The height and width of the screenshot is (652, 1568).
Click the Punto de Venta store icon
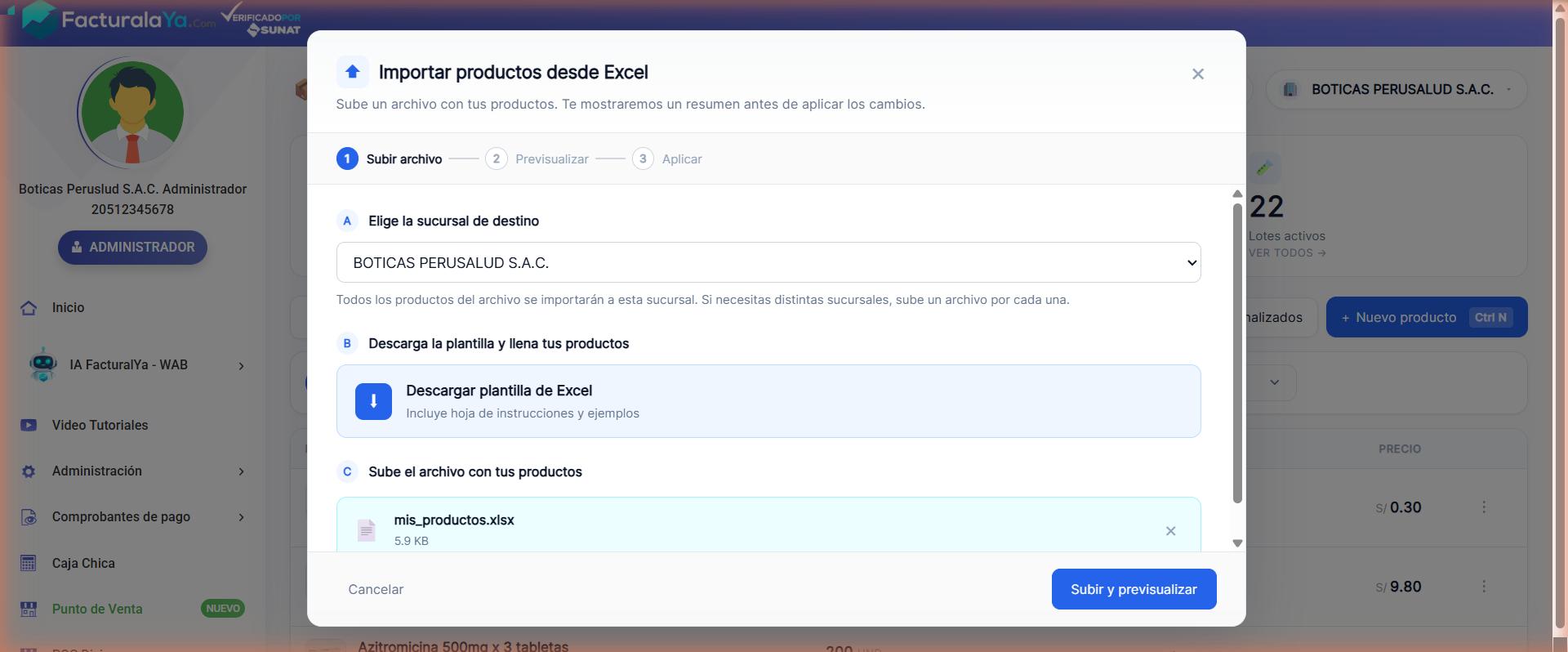[29, 609]
